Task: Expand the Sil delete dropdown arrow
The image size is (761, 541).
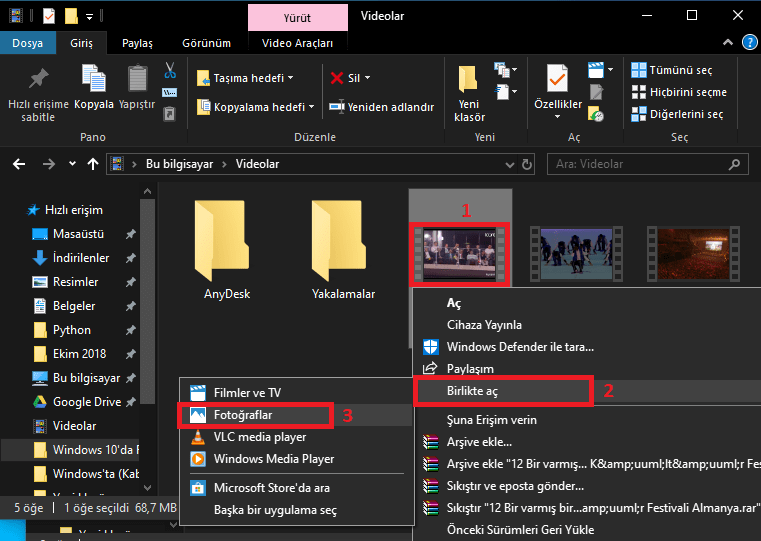Action: tap(367, 78)
